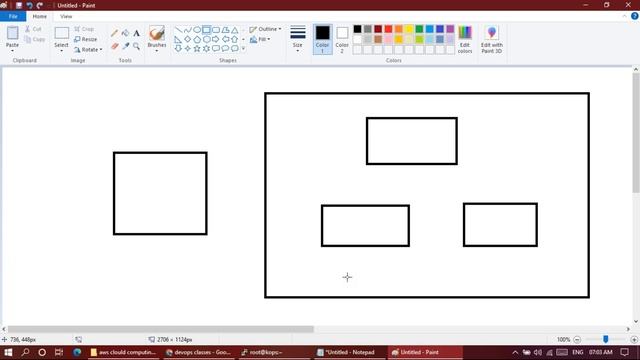Collapse the ribbon using the chevron

click(624, 16)
